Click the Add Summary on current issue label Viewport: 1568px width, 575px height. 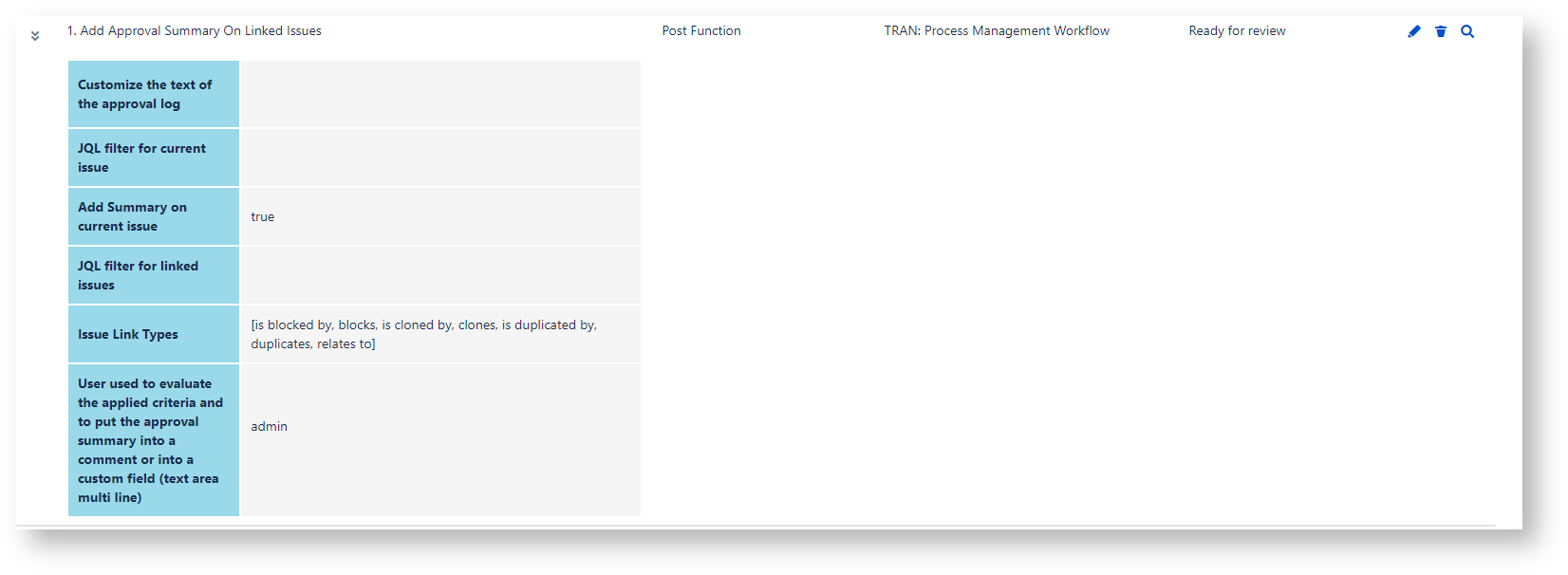click(x=132, y=216)
